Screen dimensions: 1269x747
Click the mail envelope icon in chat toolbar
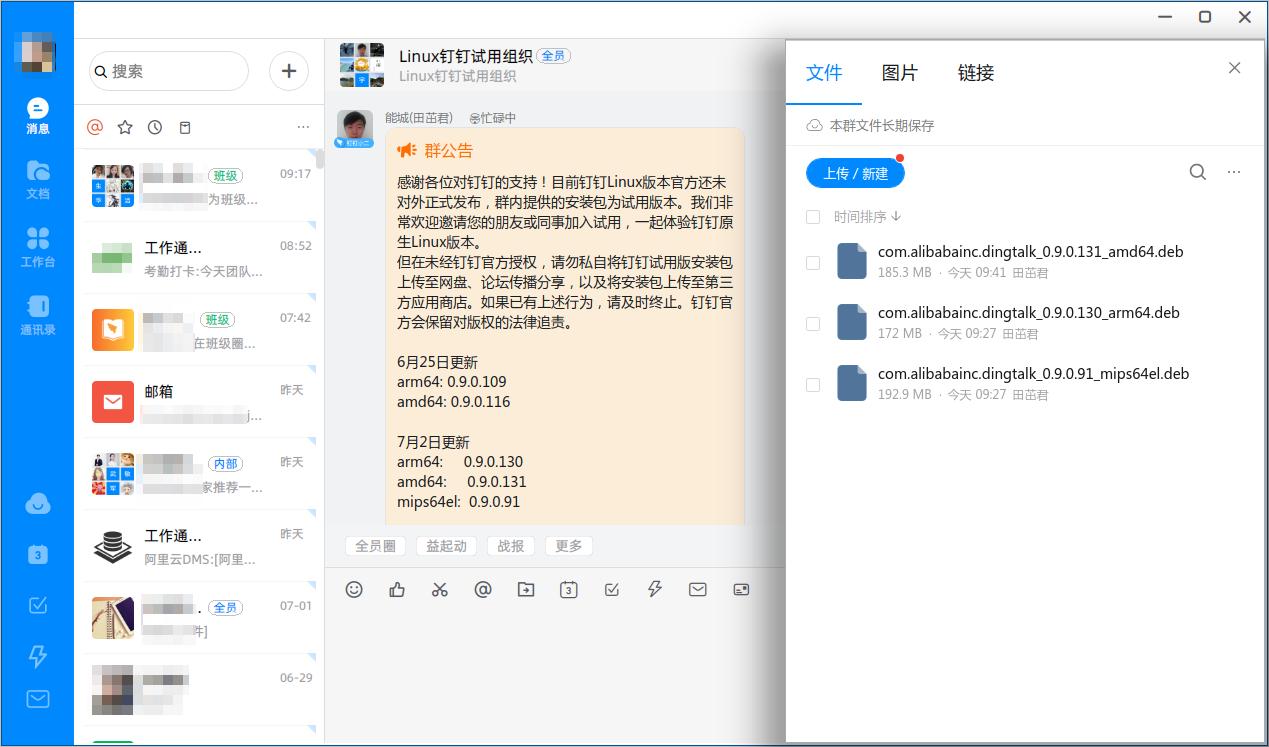click(x=698, y=590)
